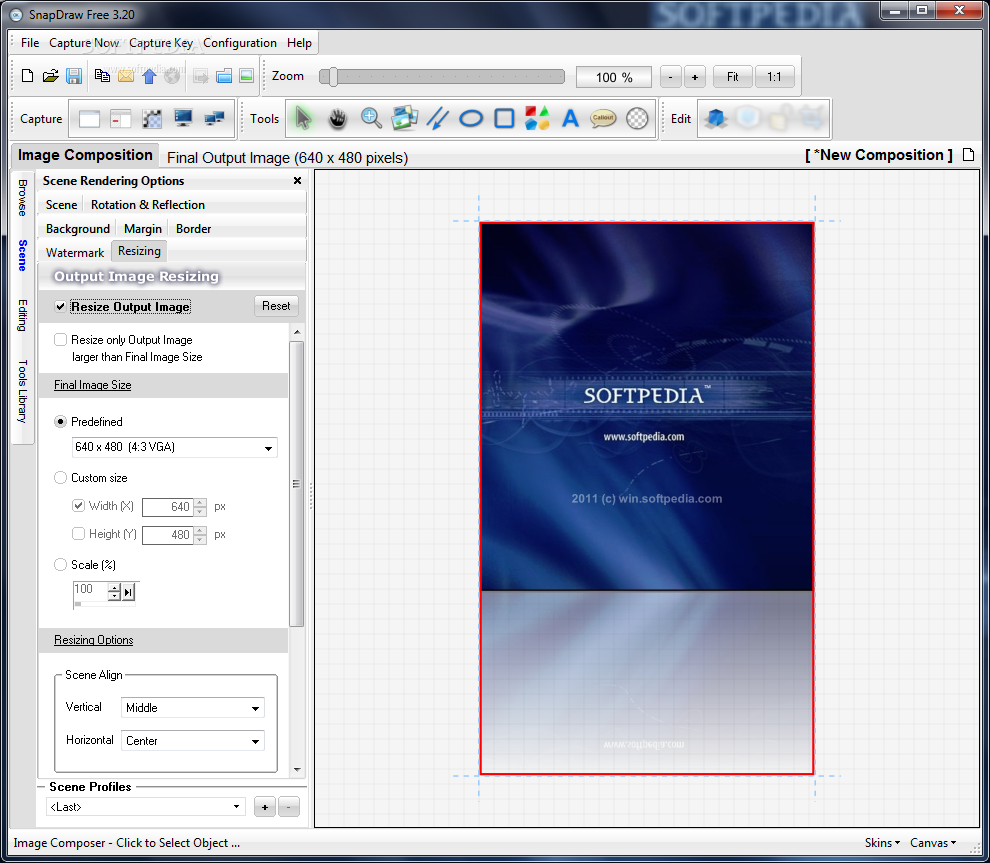Select the rectangle drawing tool

point(504,118)
